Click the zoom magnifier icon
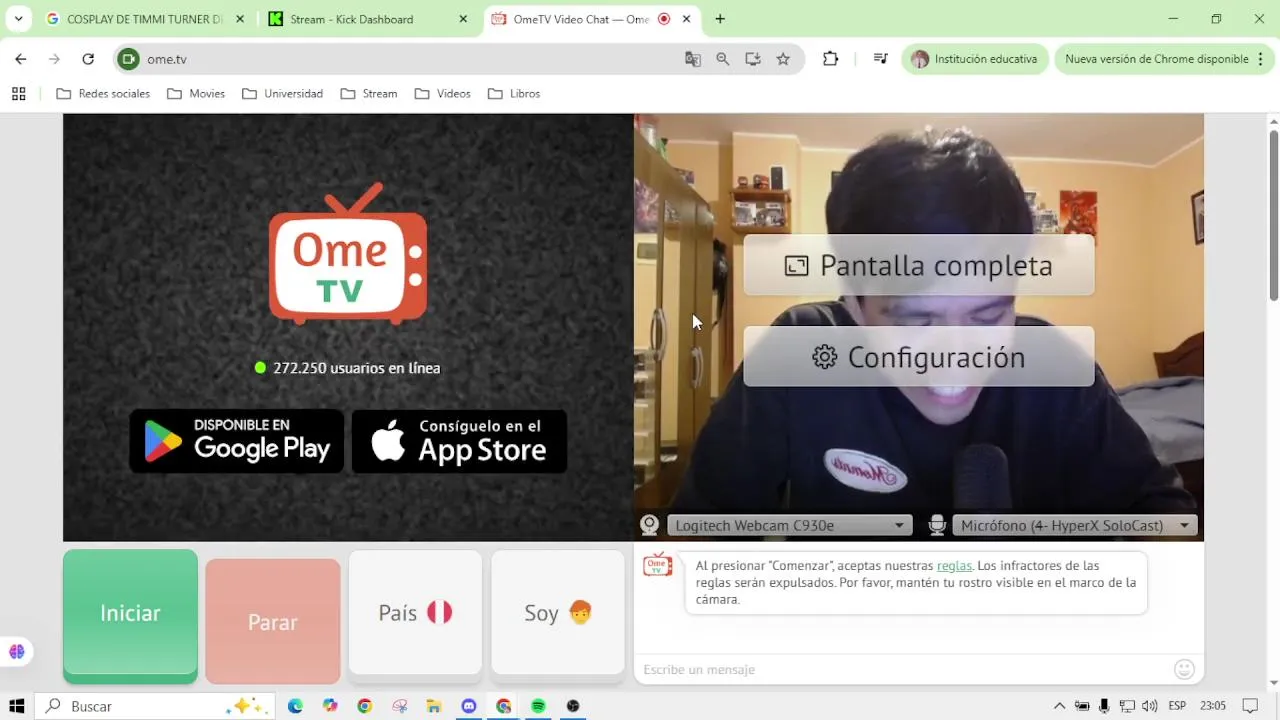The width and height of the screenshot is (1280, 720). point(723,59)
